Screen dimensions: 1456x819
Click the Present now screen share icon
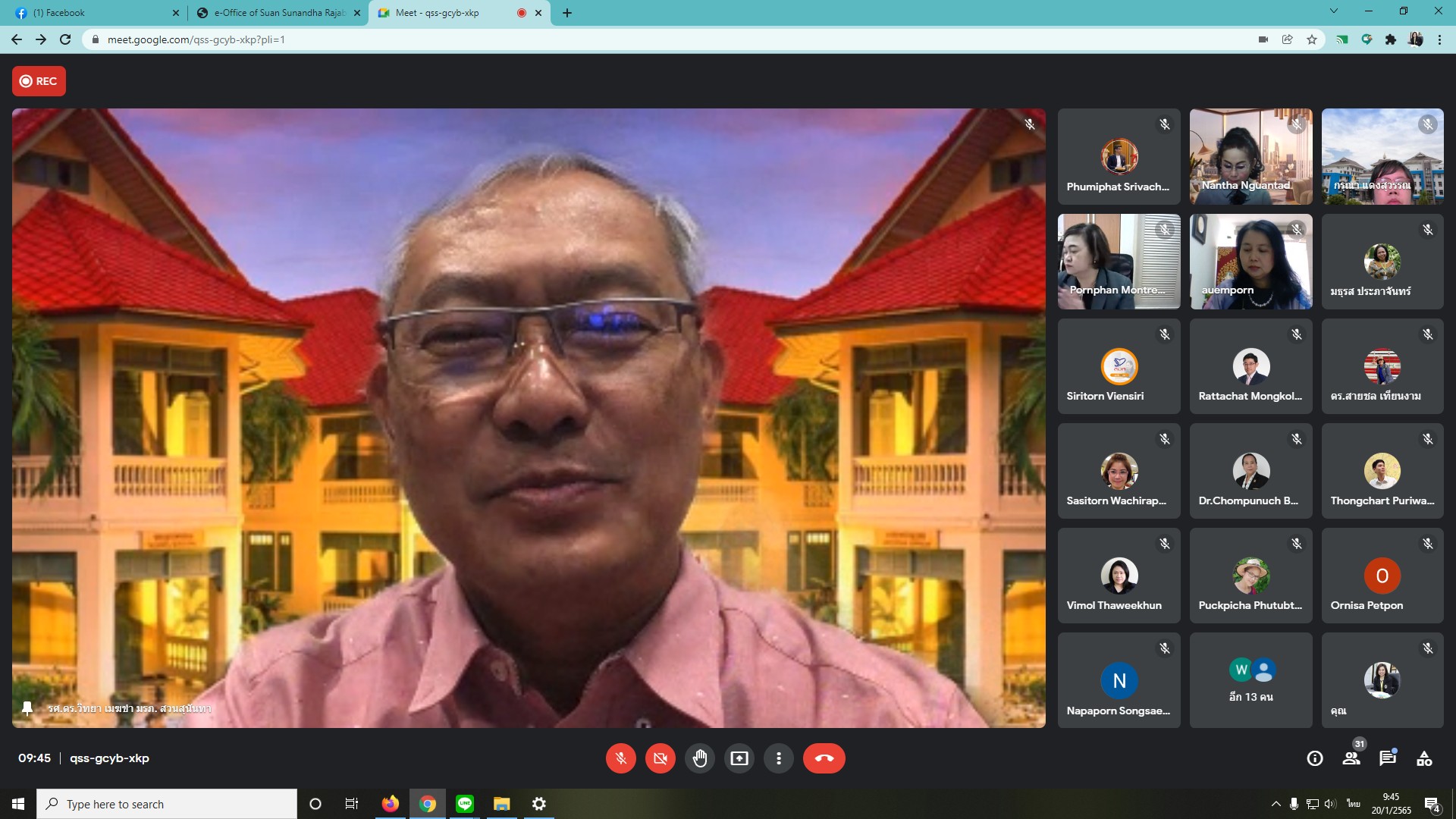tap(739, 758)
